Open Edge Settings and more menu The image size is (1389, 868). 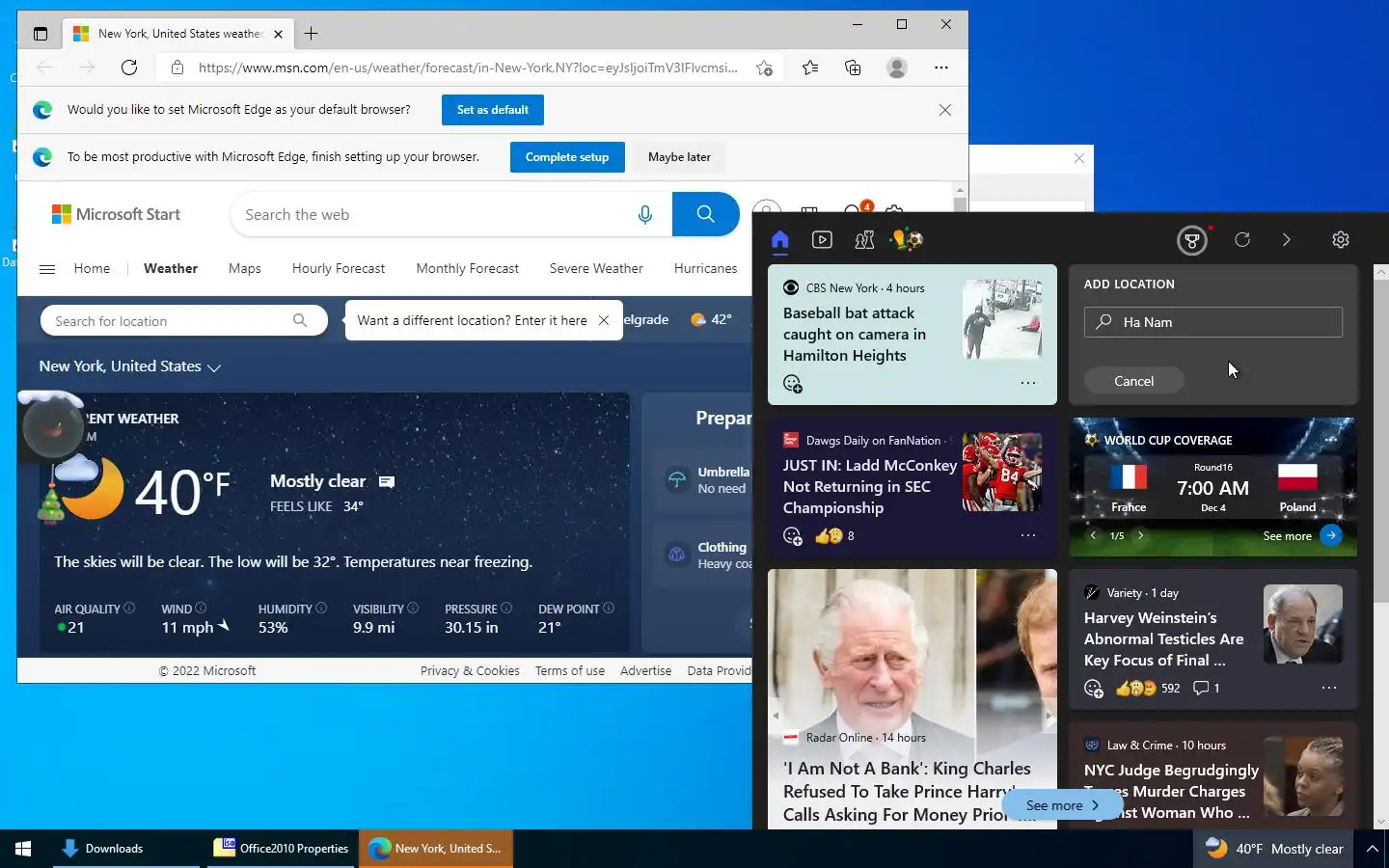[x=941, y=68]
